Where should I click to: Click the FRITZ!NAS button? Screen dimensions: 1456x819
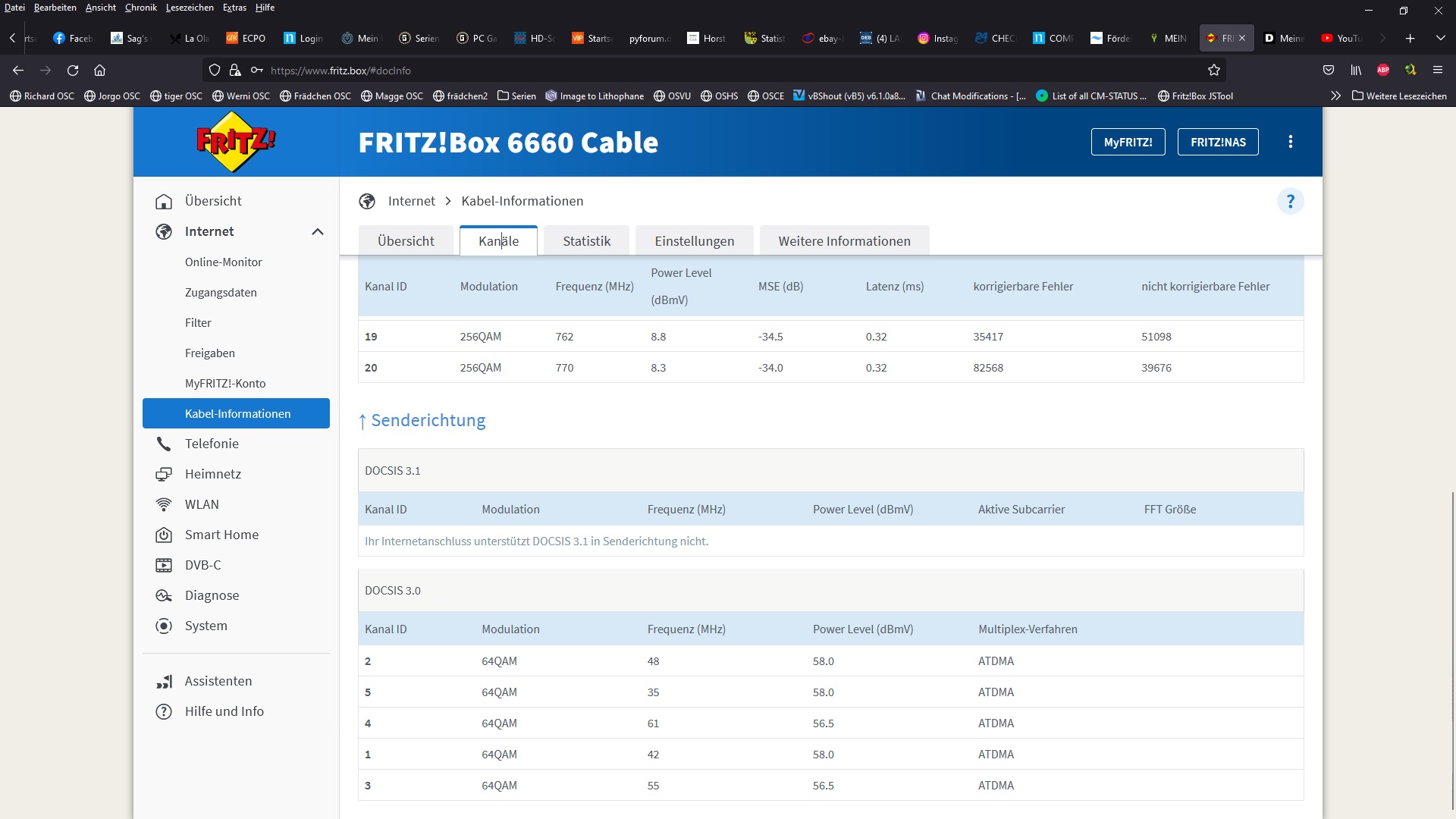[x=1218, y=142]
